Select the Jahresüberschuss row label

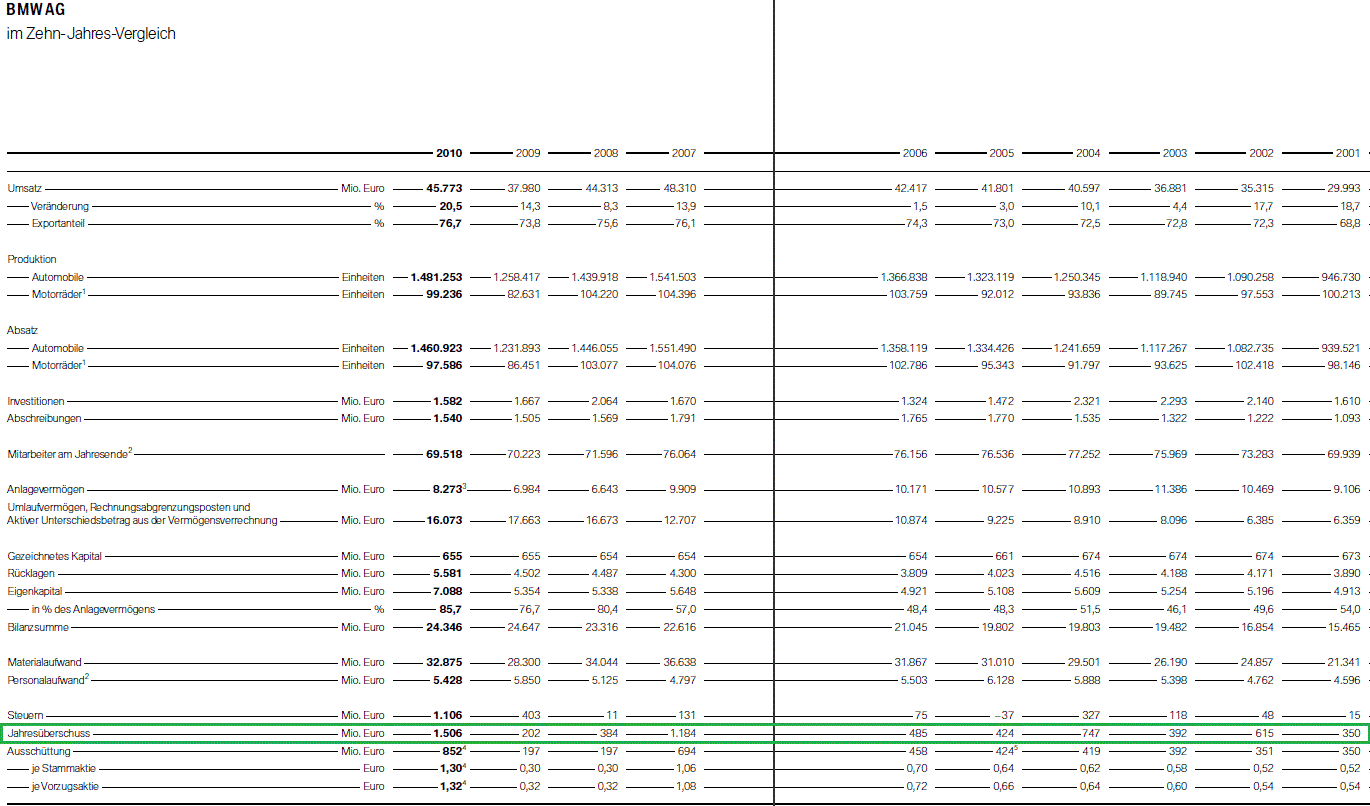pyautogui.click(x=49, y=733)
